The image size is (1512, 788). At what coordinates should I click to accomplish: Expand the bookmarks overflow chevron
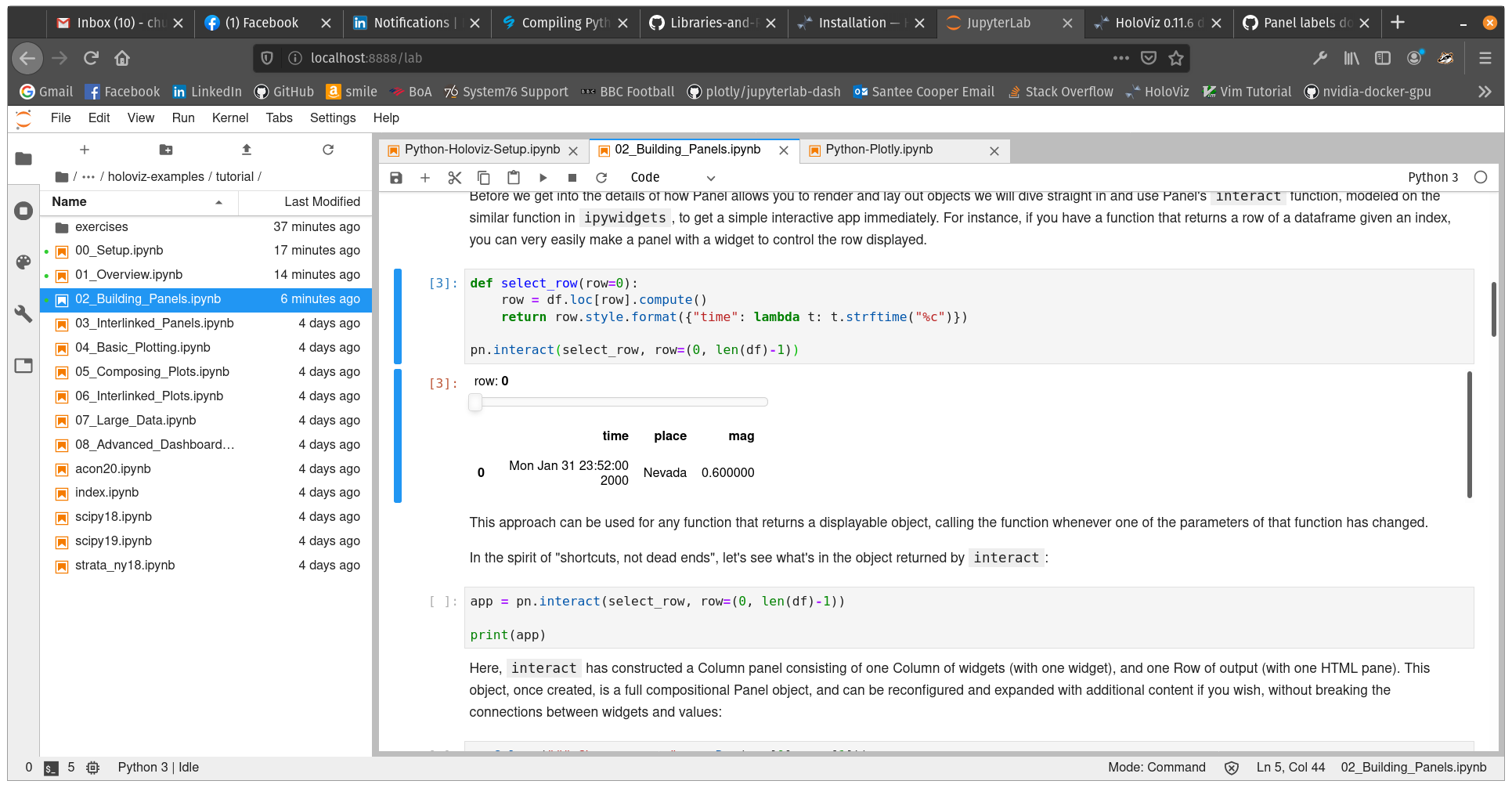(x=1484, y=92)
